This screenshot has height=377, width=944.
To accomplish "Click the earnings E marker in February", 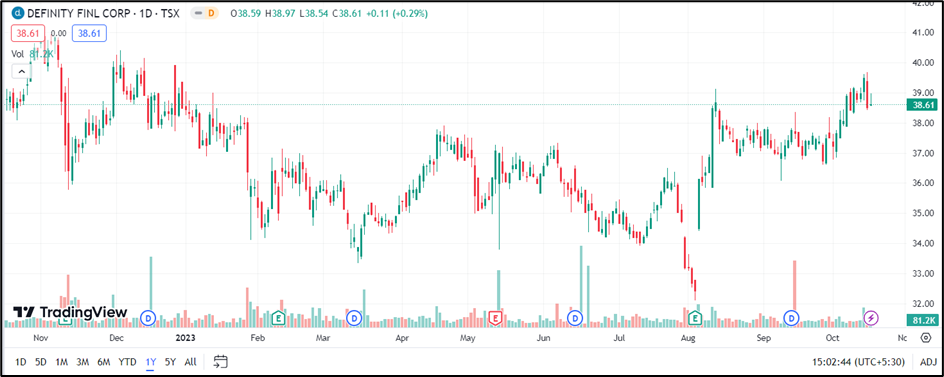I will [x=278, y=317].
